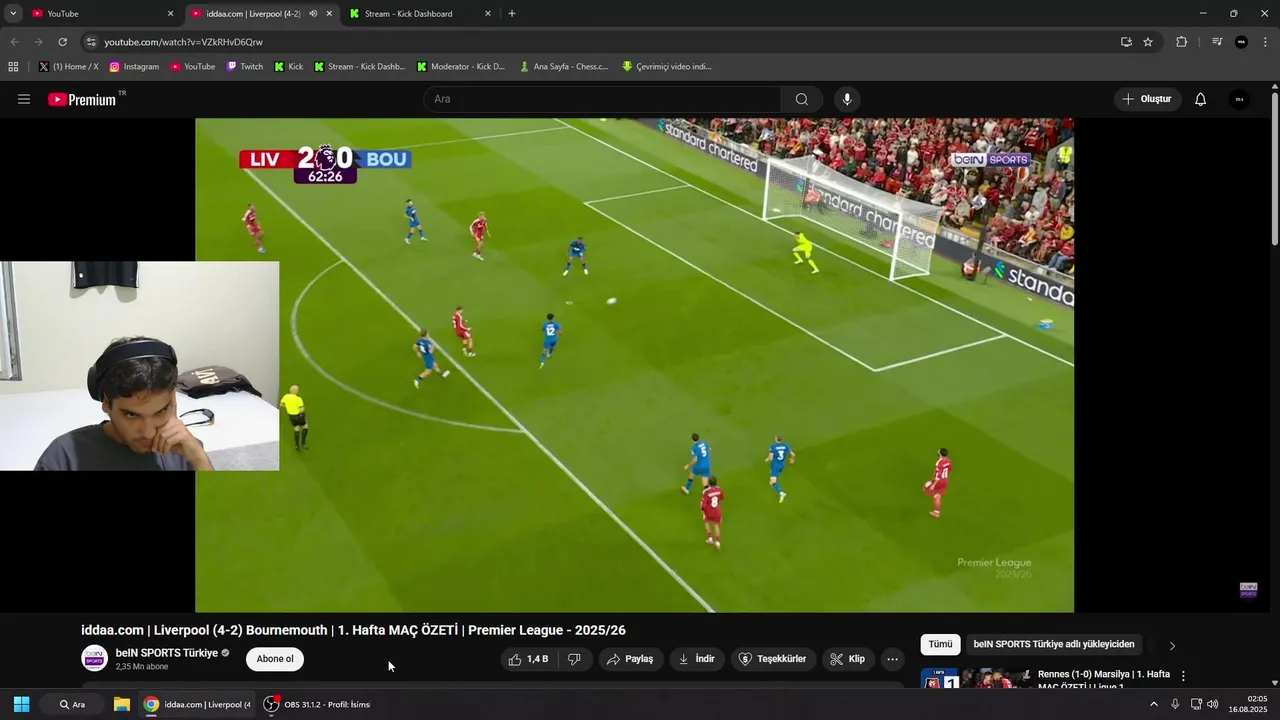Open Çevrimiçi video indir bookmark

click(667, 67)
